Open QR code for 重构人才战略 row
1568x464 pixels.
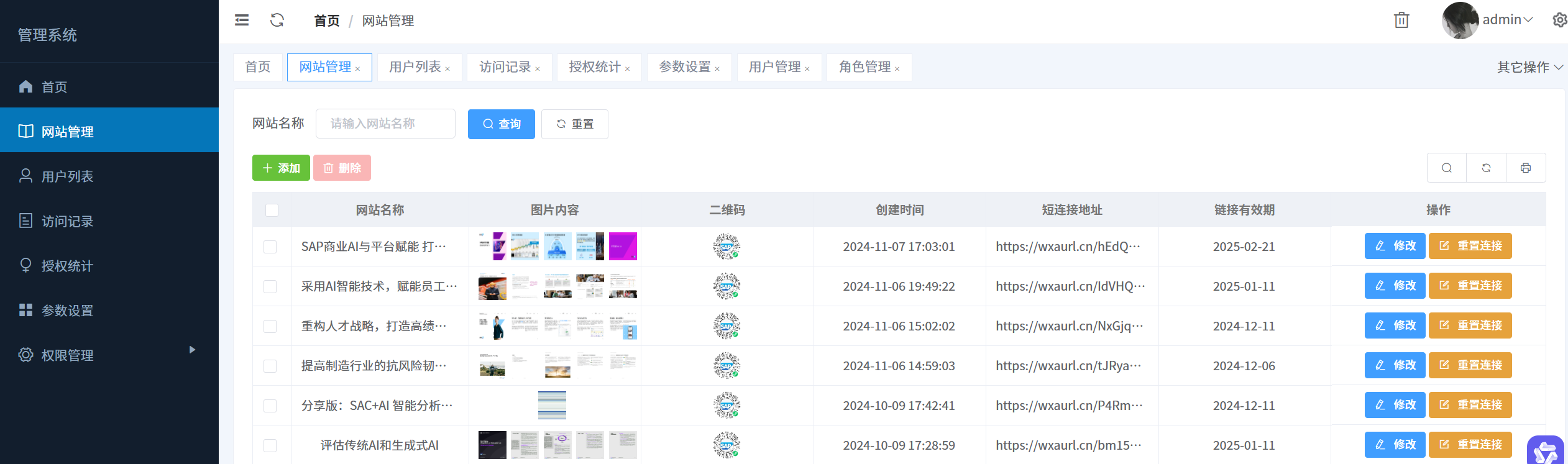click(727, 326)
